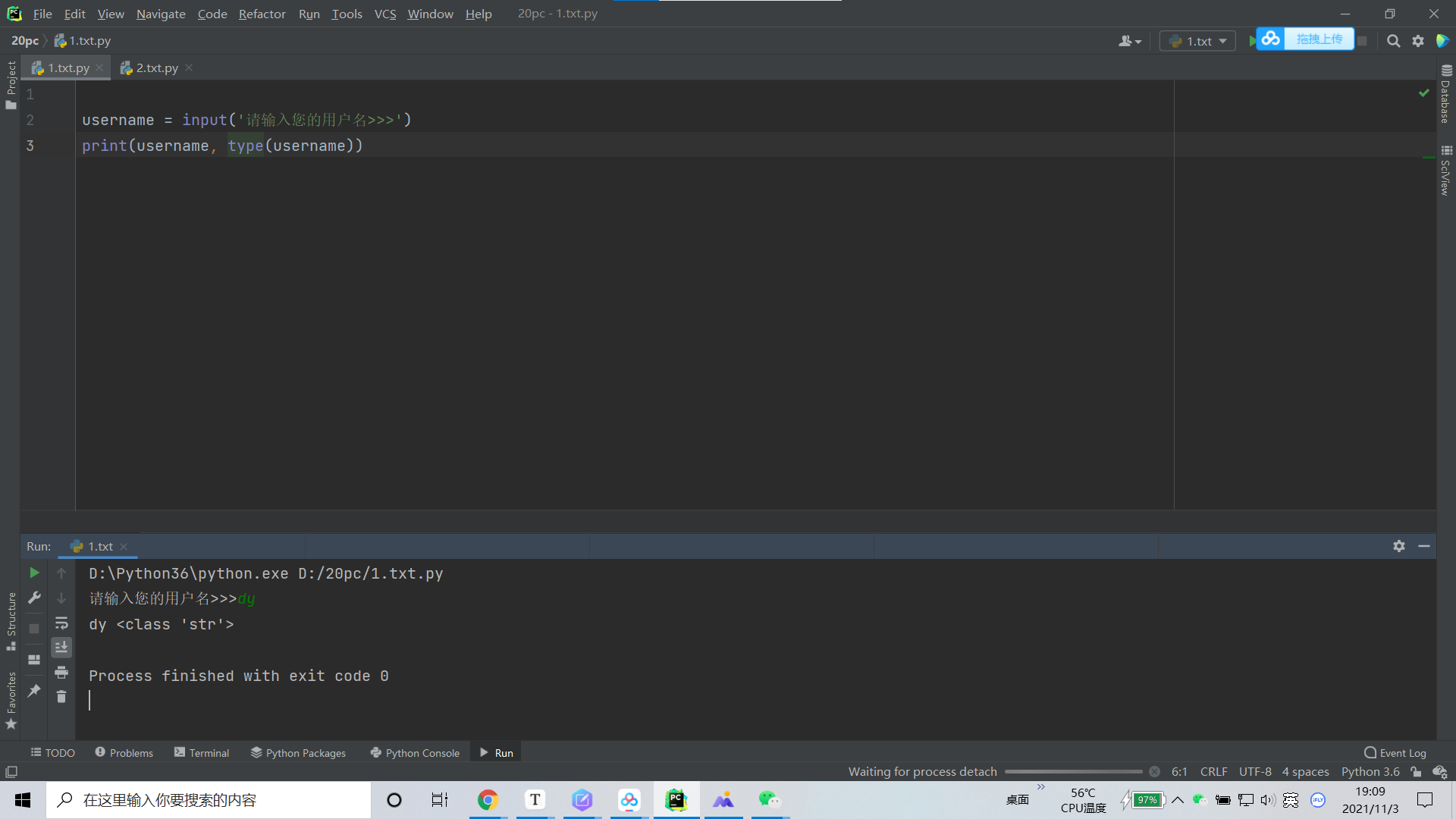
Task: Click the Windows taskbar search box
Action: coord(209,800)
